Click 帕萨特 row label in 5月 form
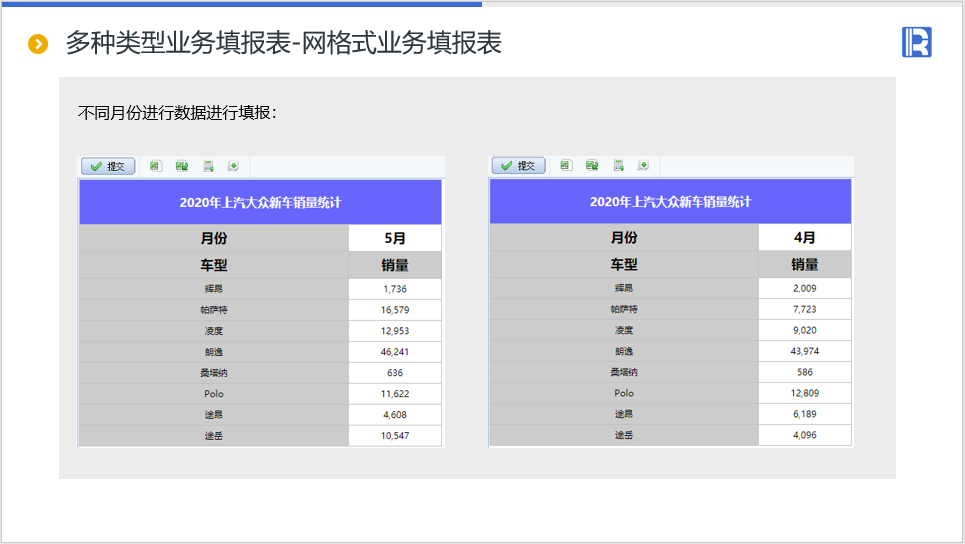The image size is (965, 544). (214, 310)
